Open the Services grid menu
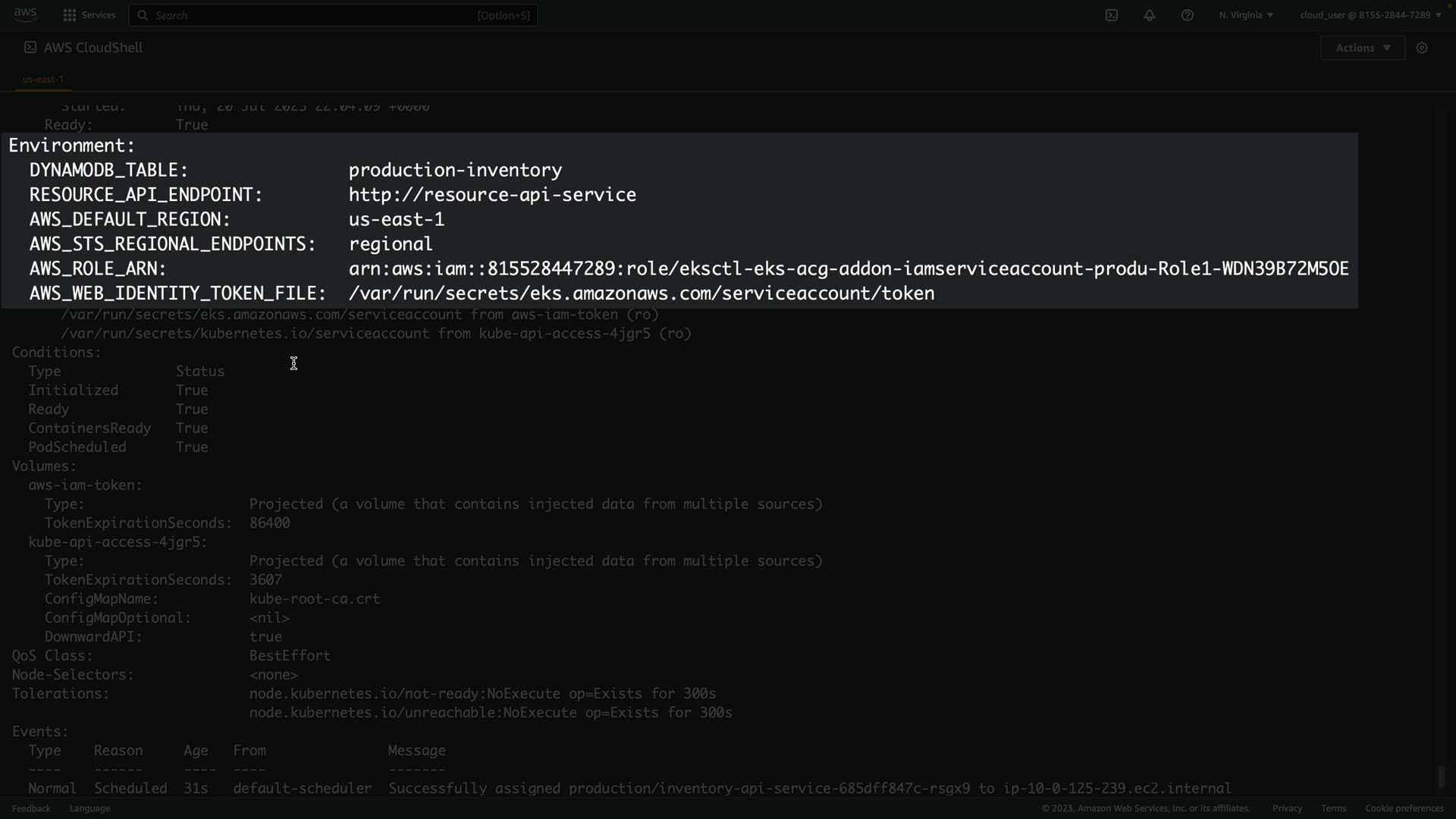 click(x=89, y=15)
